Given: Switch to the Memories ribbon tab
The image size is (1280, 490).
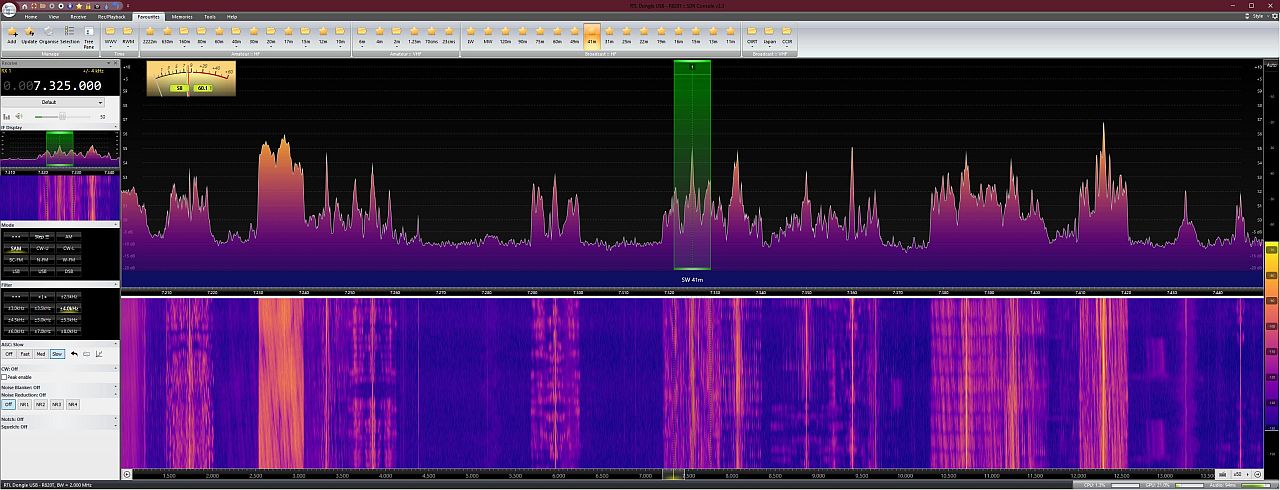Looking at the screenshot, I should point(181,17).
